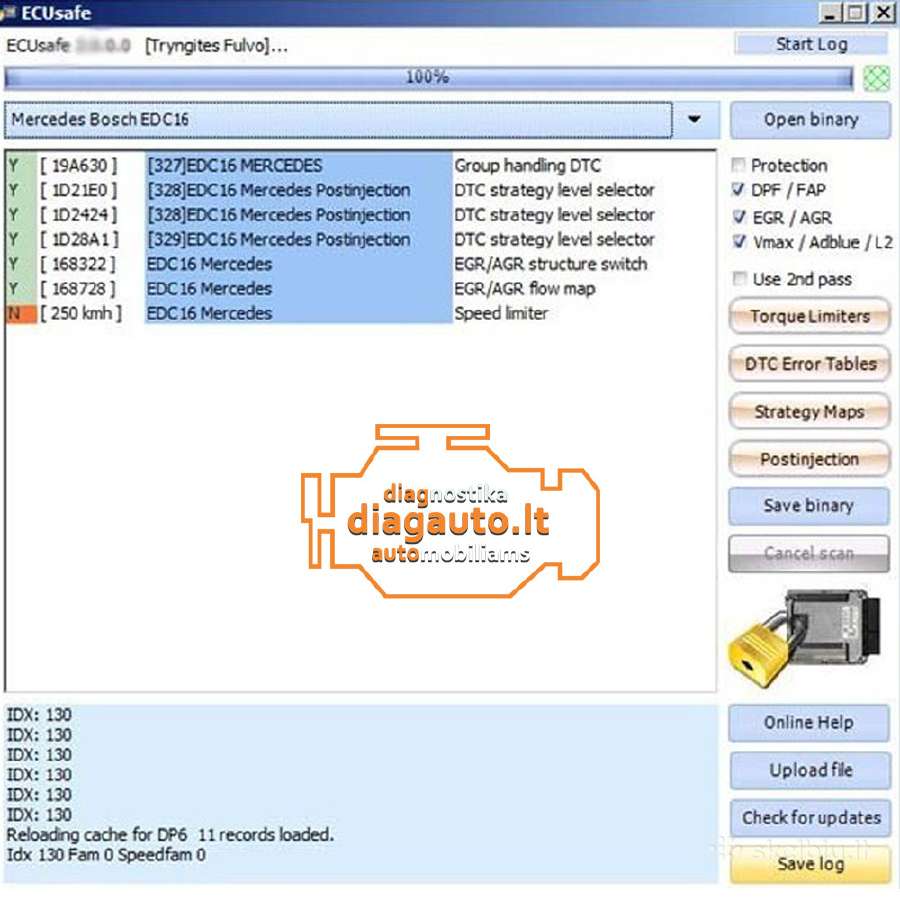Click [327]EDC16 MERCEDES entry
Screen dimensions: 900x900
pos(235,166)
